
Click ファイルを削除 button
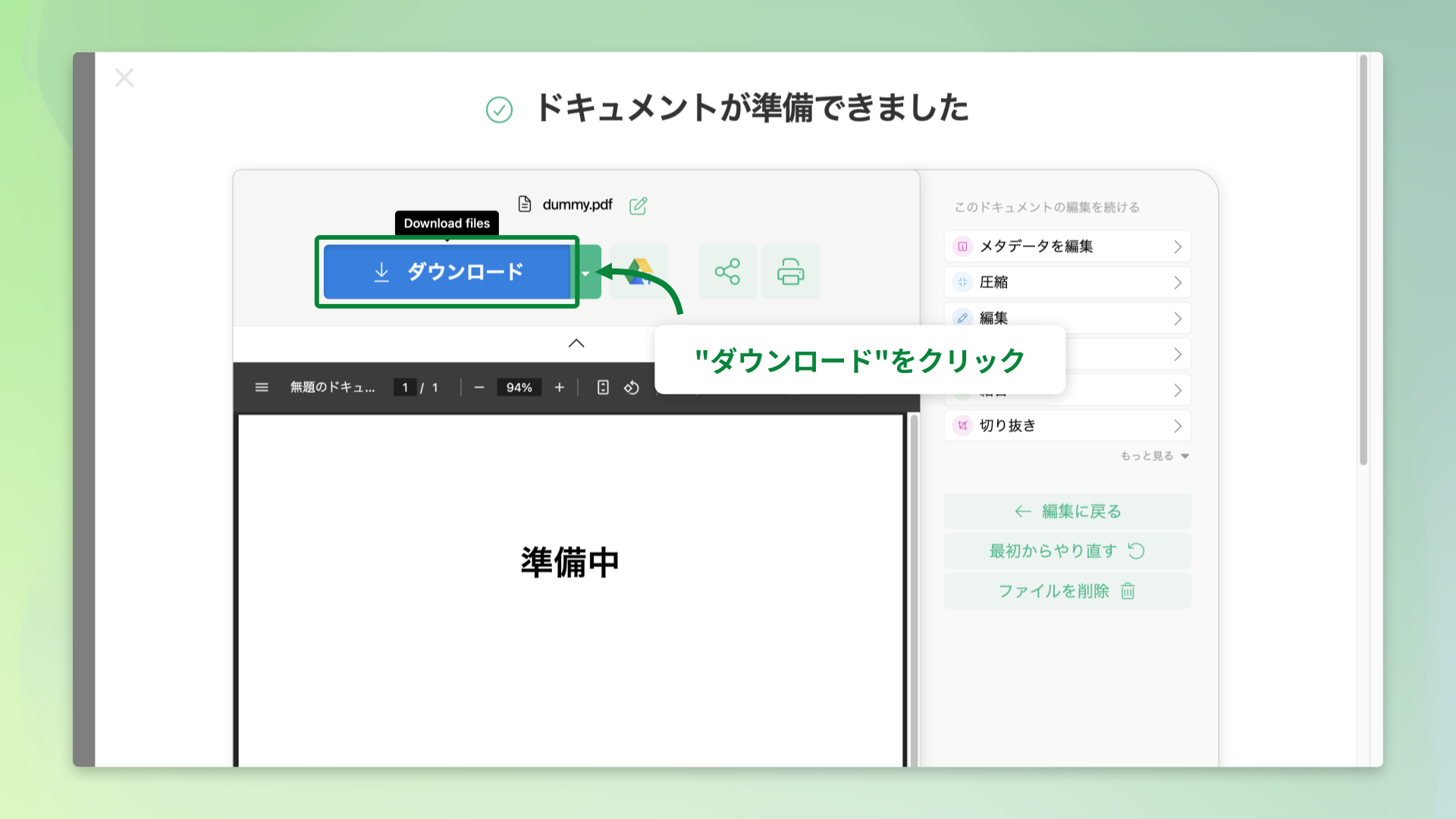click(1067, 591)
